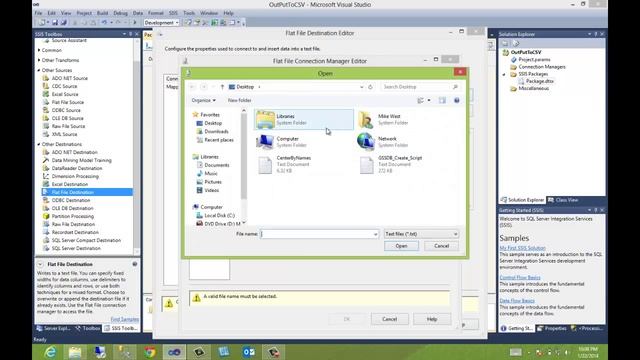Select Connection Managers in Solution Explorer
640x360 pixels.
click(x=542, y=67)
